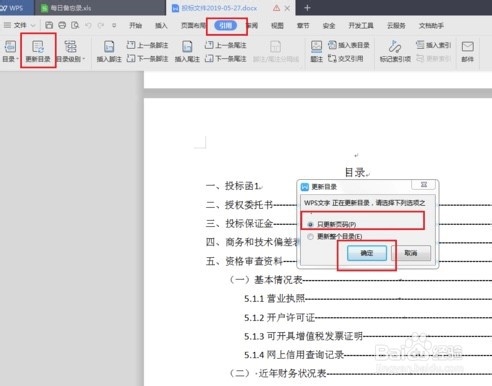Switch to the 云服务 (Cloud Service) tab

click(396, 26)
